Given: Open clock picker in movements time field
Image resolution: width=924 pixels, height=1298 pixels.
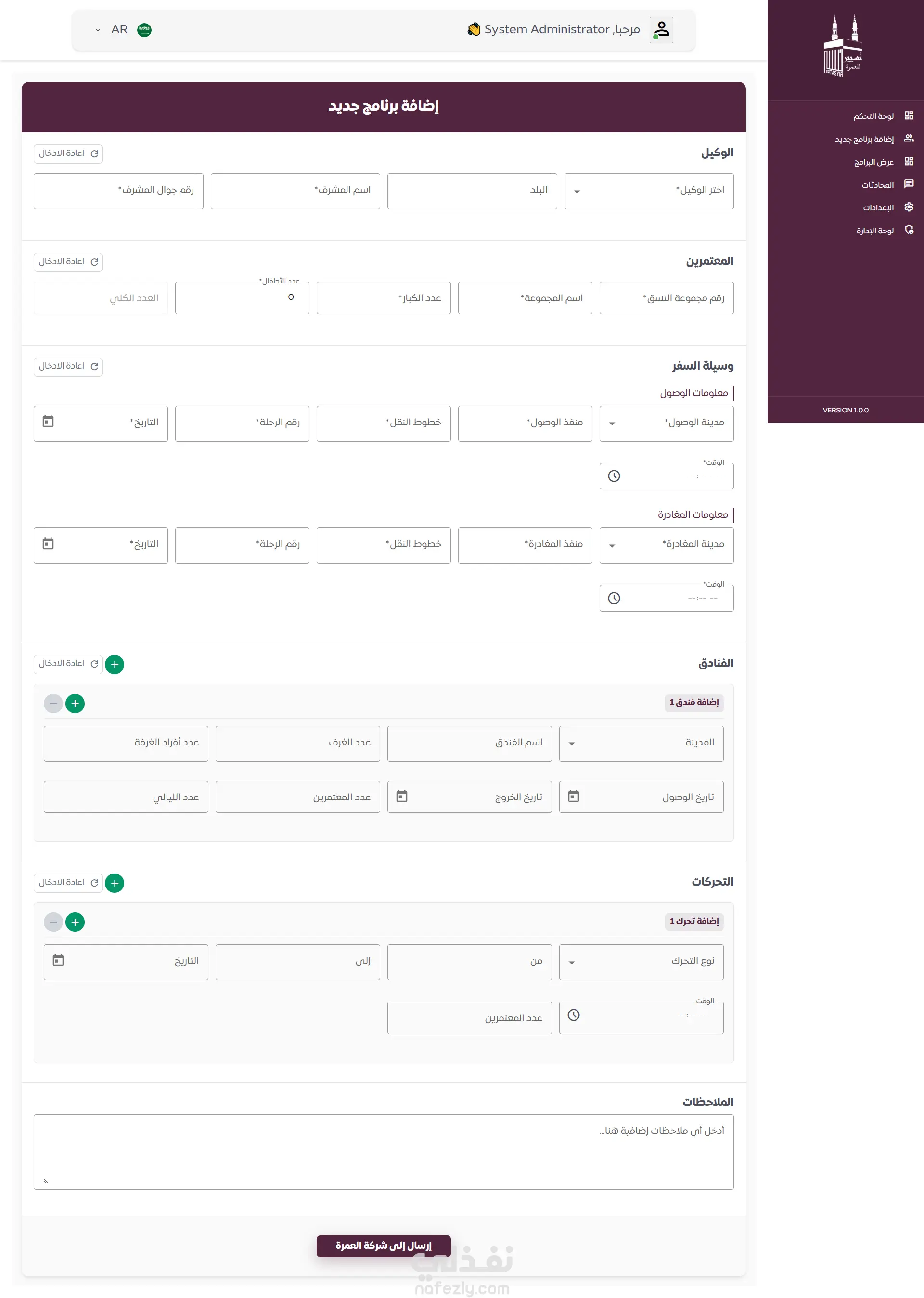Looking at the screenshot, I should (574, 1015).
